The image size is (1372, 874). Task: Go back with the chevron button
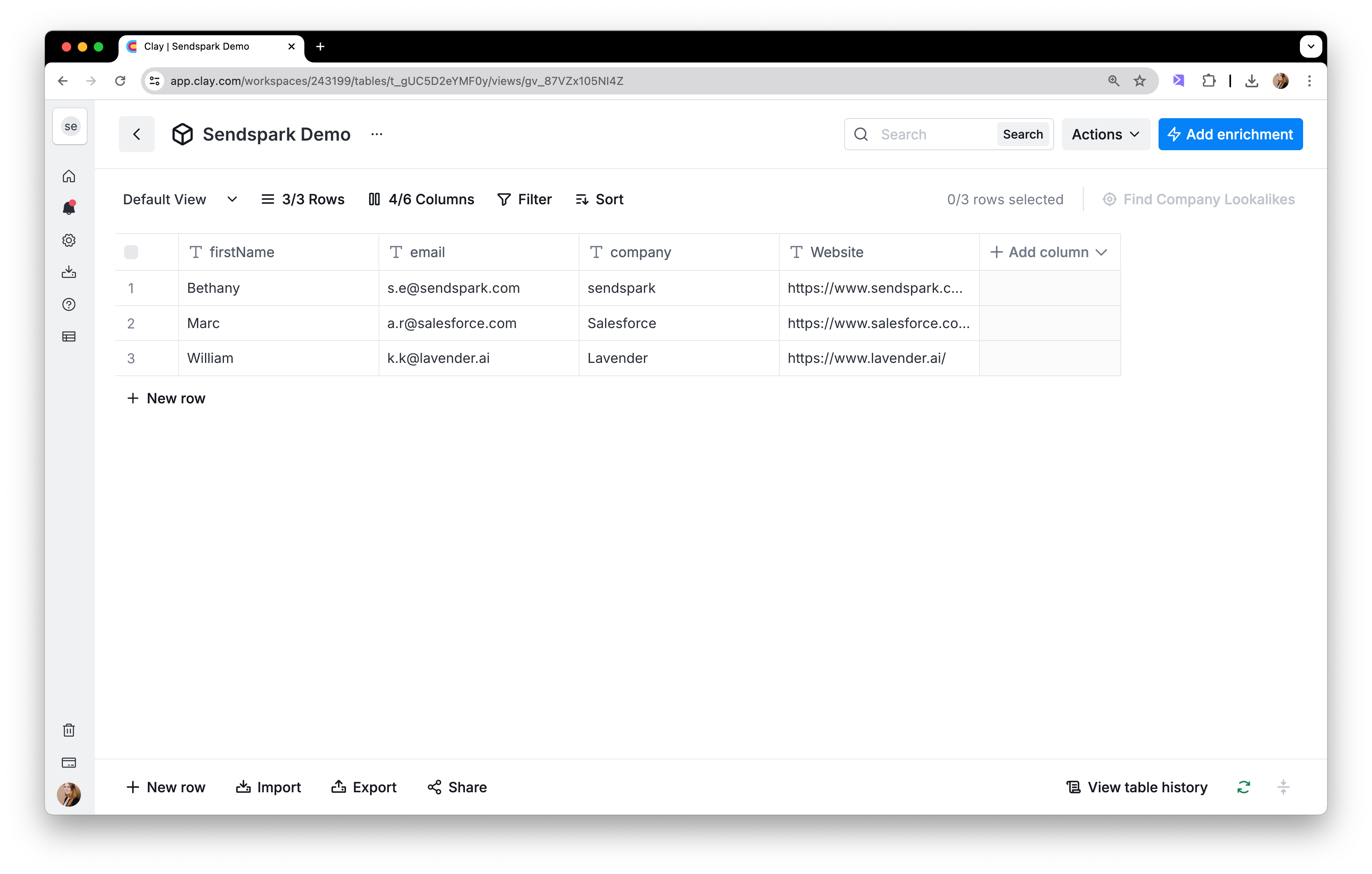tap(137, 135)
